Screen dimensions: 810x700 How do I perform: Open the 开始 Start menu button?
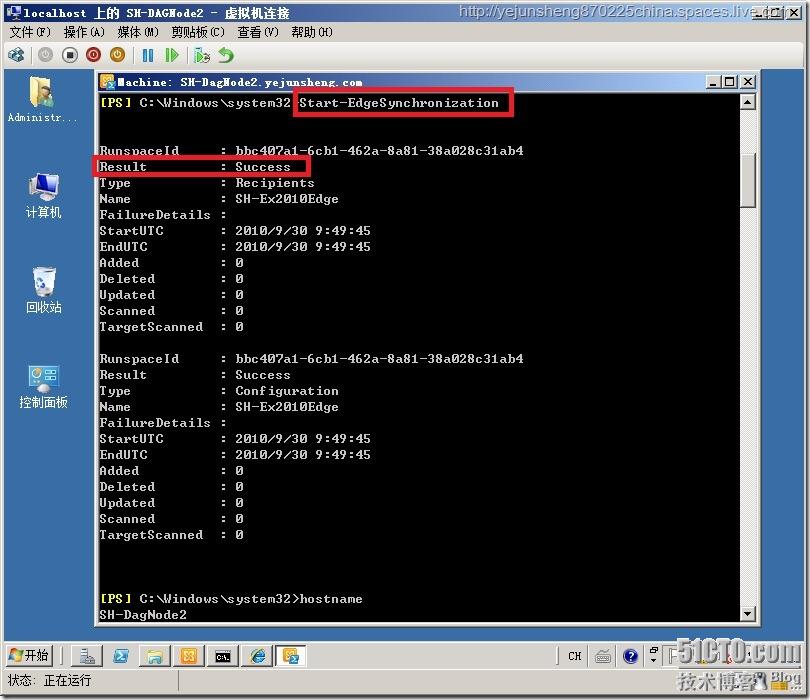click(29, 656)
